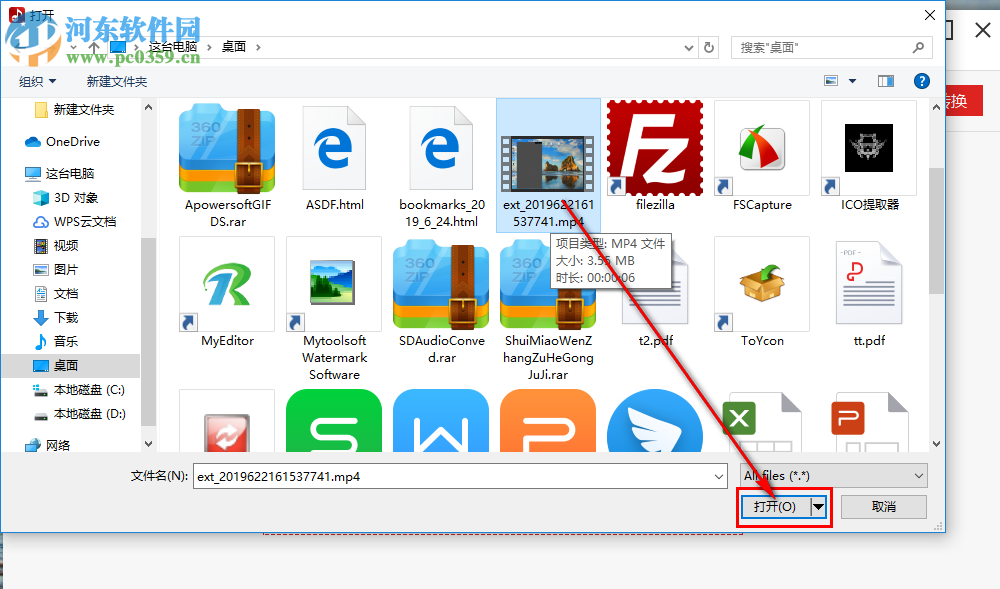Select the ApowersoftGIFDS.rar archive file
This screenshot has height=589, width=1000.
[x=227, y=166]
